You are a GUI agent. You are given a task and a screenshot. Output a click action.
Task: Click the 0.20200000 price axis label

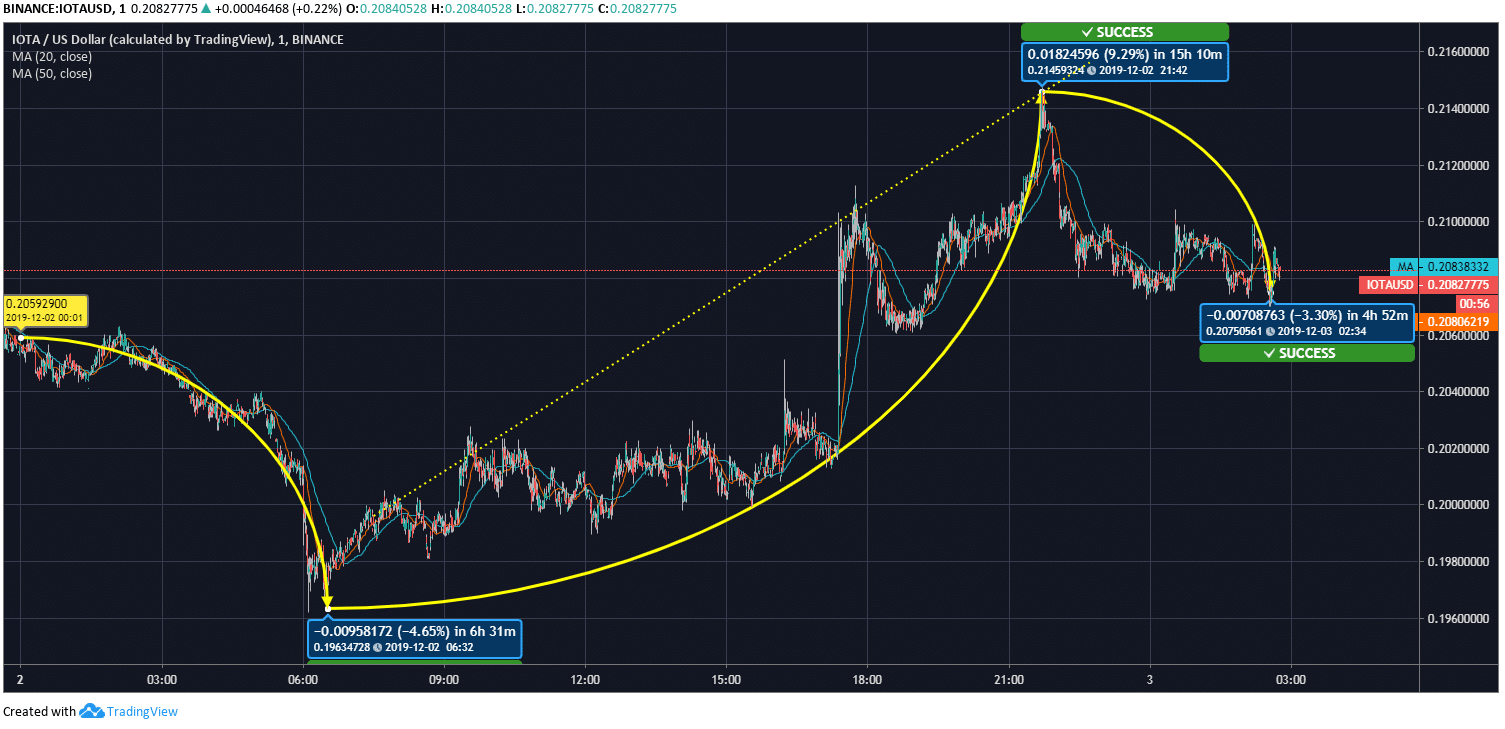click(1460, 448)
